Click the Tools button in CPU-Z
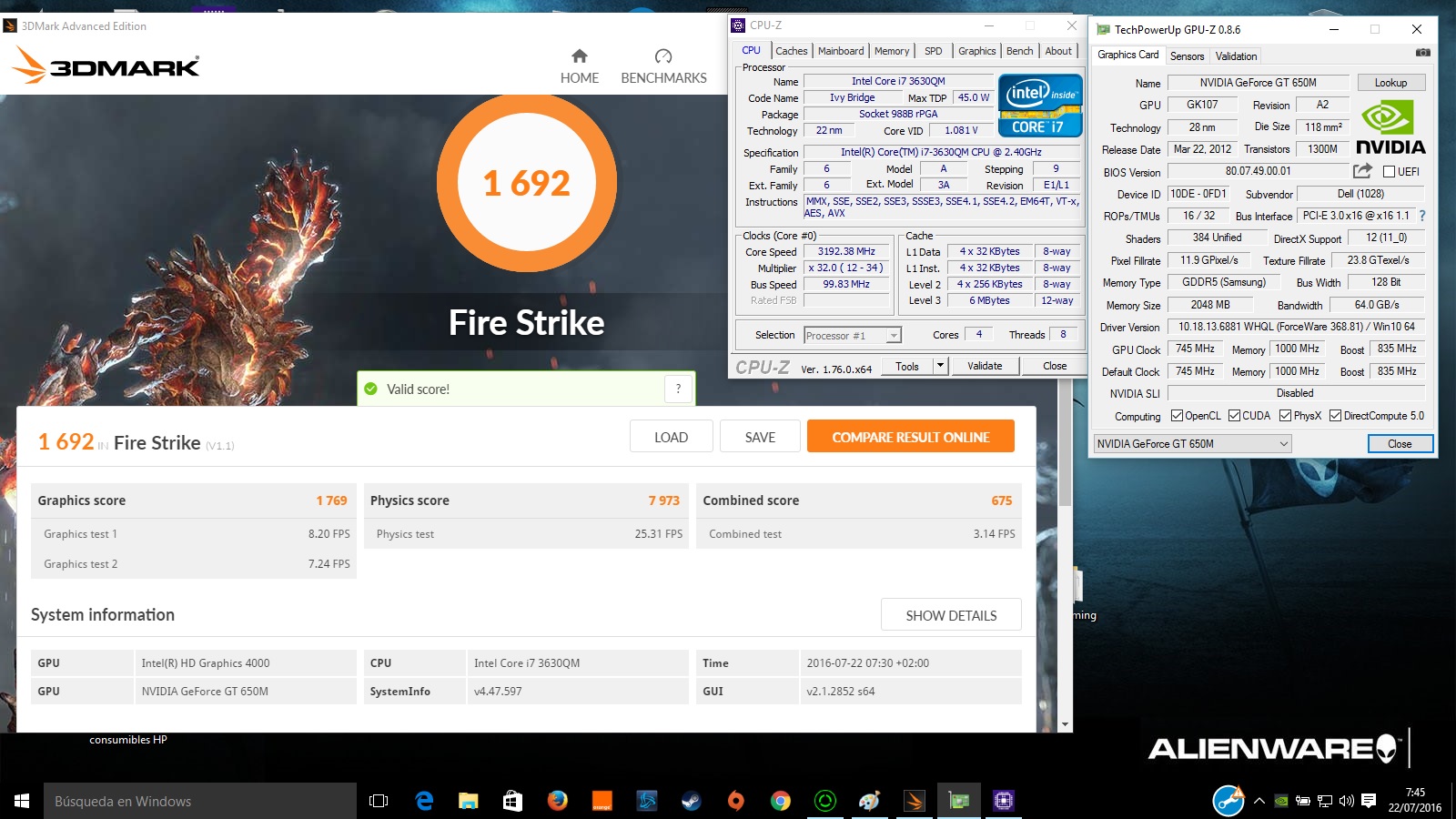 (x=907, y=366)
